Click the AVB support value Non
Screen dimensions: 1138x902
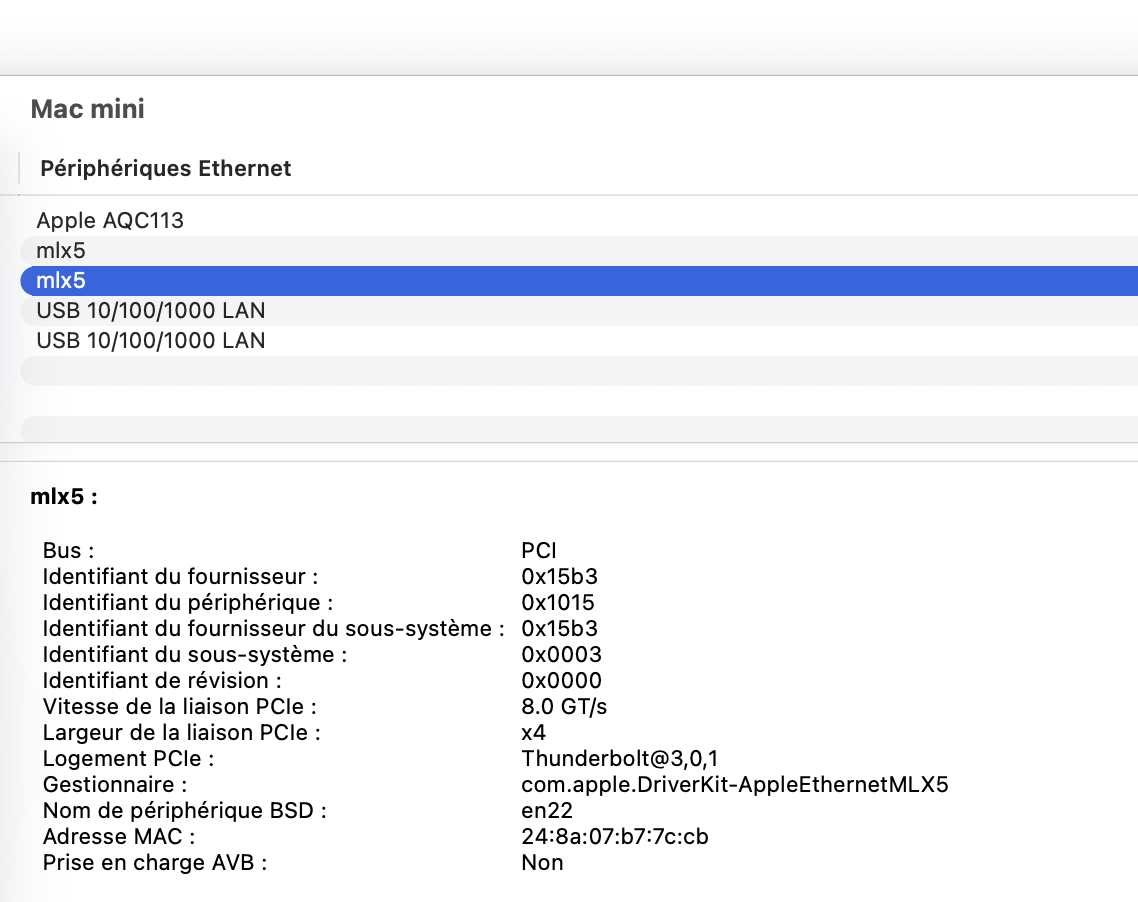tap(542, 862)
